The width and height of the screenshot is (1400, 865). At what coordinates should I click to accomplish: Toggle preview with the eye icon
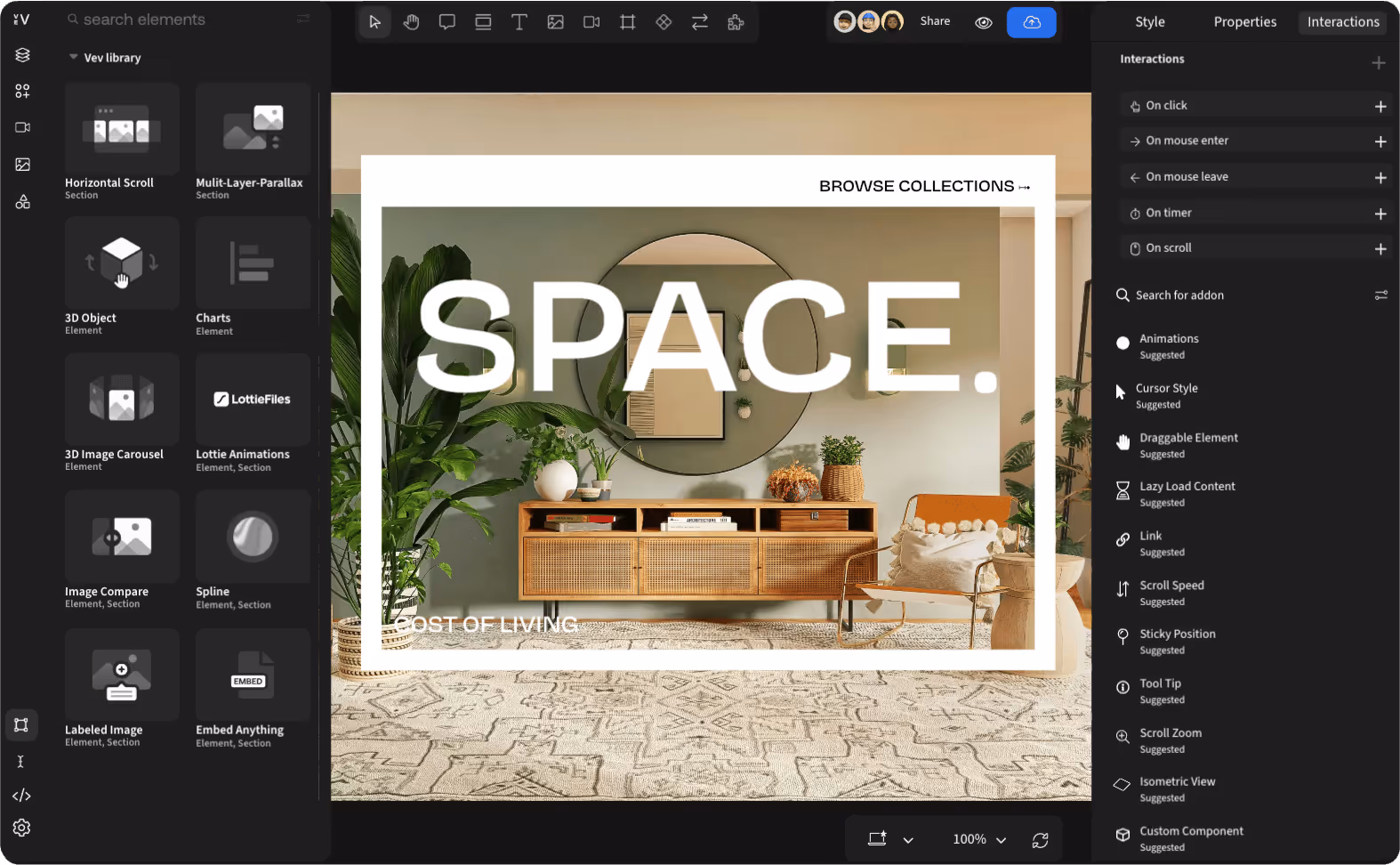pyautogui.click(x=984, y=22)
